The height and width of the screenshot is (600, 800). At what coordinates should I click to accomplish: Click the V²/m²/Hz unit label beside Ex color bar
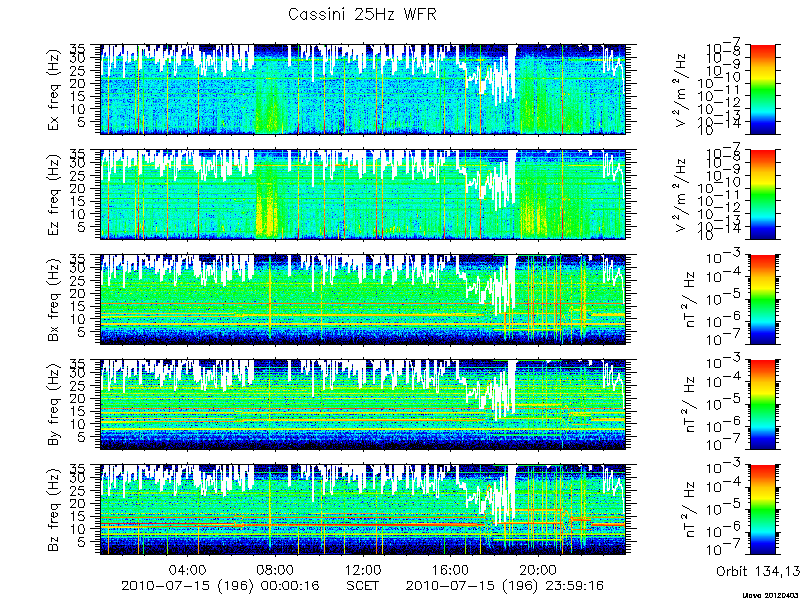pyautogui.click(x=682, y=90)
